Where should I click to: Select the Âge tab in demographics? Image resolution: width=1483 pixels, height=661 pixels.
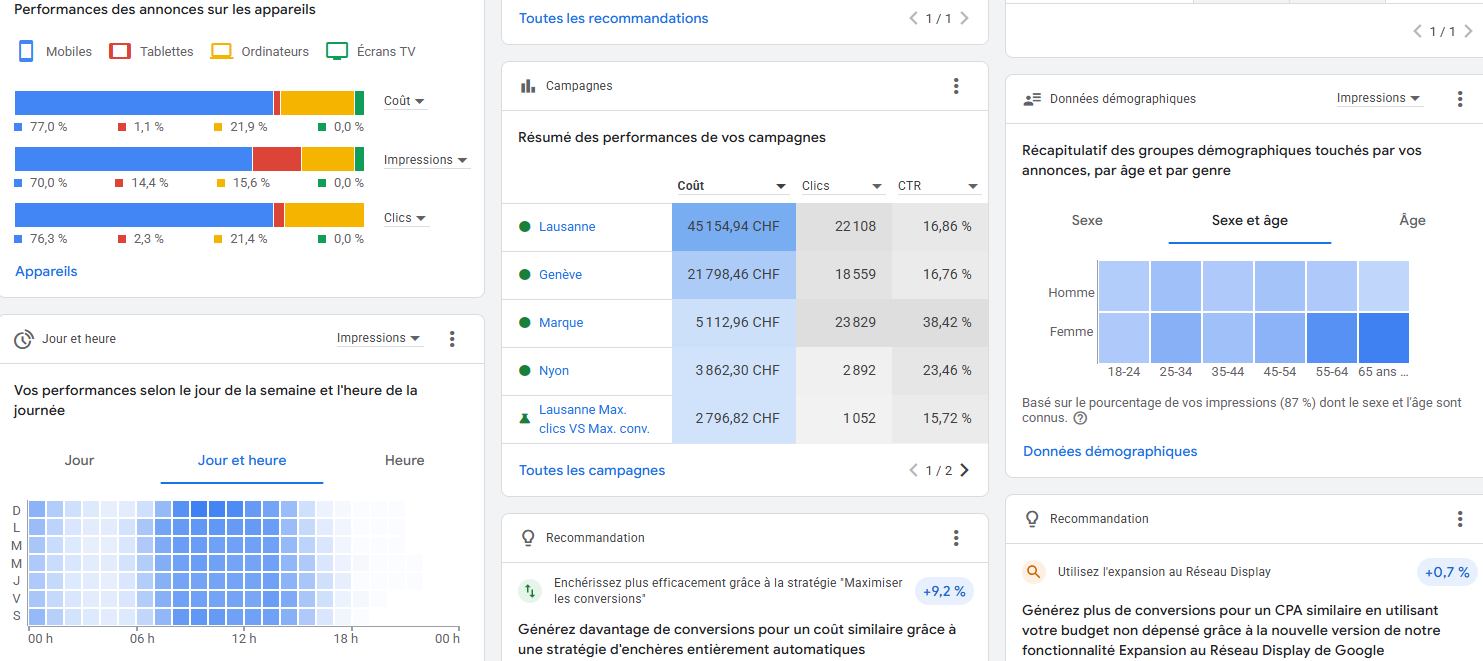pos(1412,220)
